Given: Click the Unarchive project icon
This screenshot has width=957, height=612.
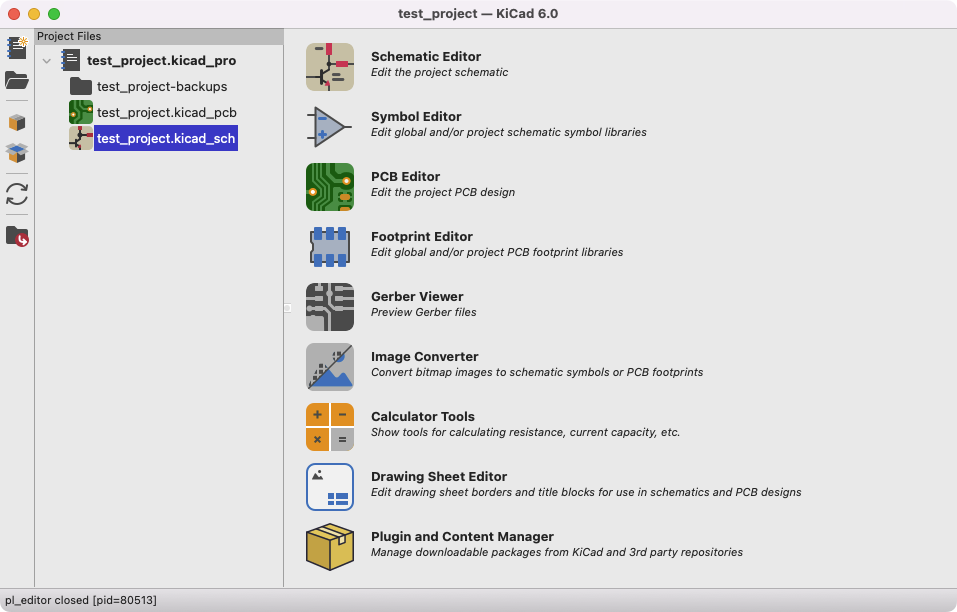Looking at the screenshot, I should pos(17,153).
